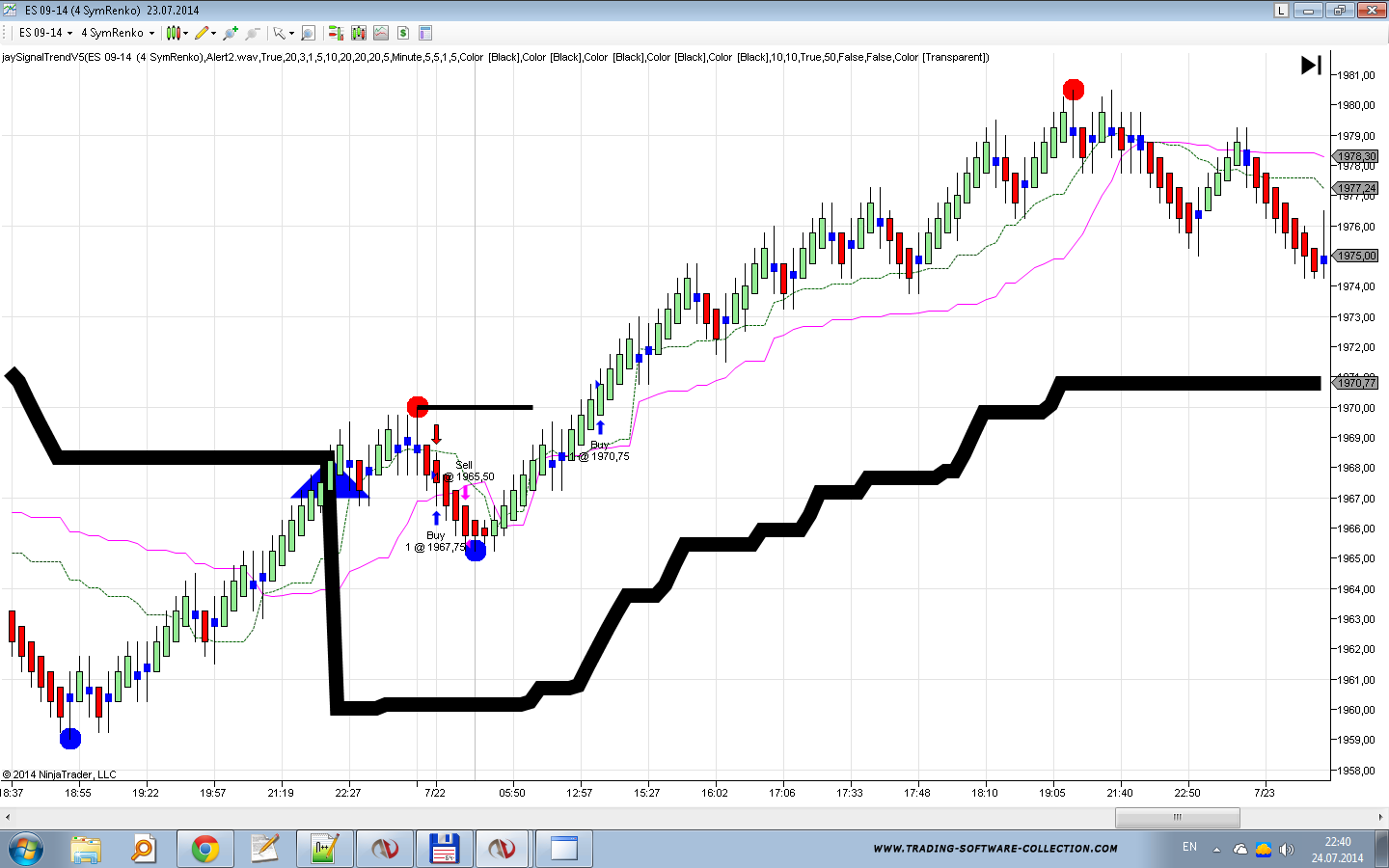Open the chart Properties icon
The image size is (1389, 868).
tap(425, 33)
